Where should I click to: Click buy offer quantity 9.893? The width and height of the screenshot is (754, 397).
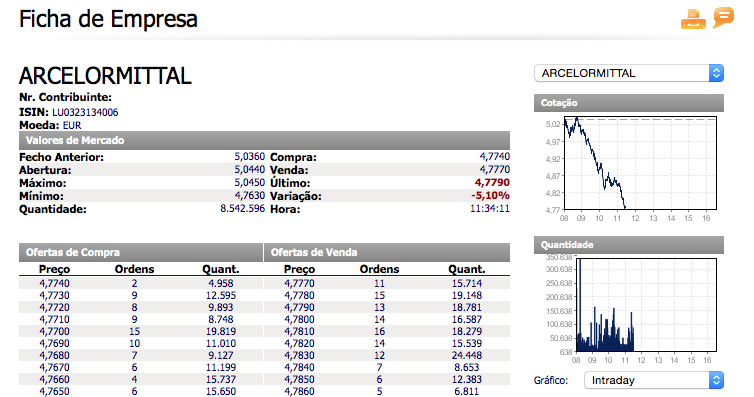(221, 307)
